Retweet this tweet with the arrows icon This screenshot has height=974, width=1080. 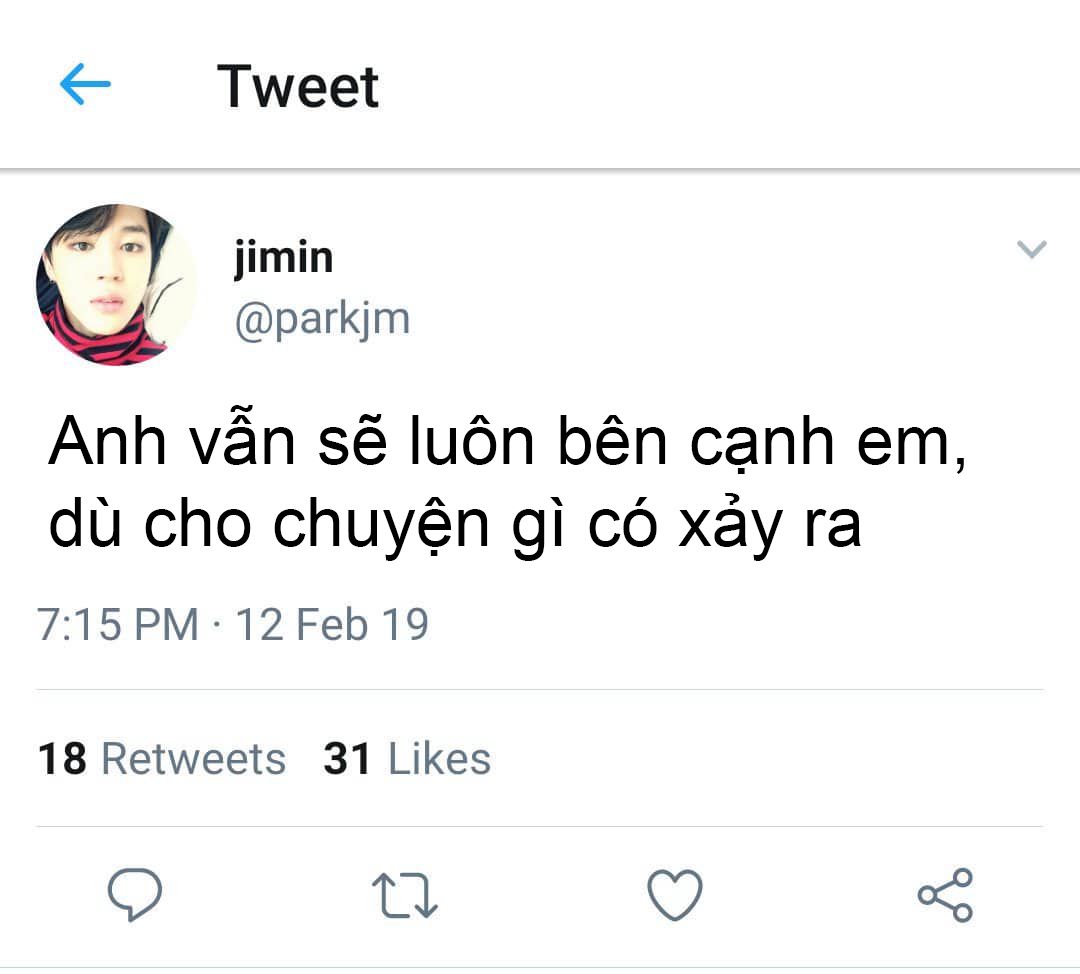pos(404,894)
